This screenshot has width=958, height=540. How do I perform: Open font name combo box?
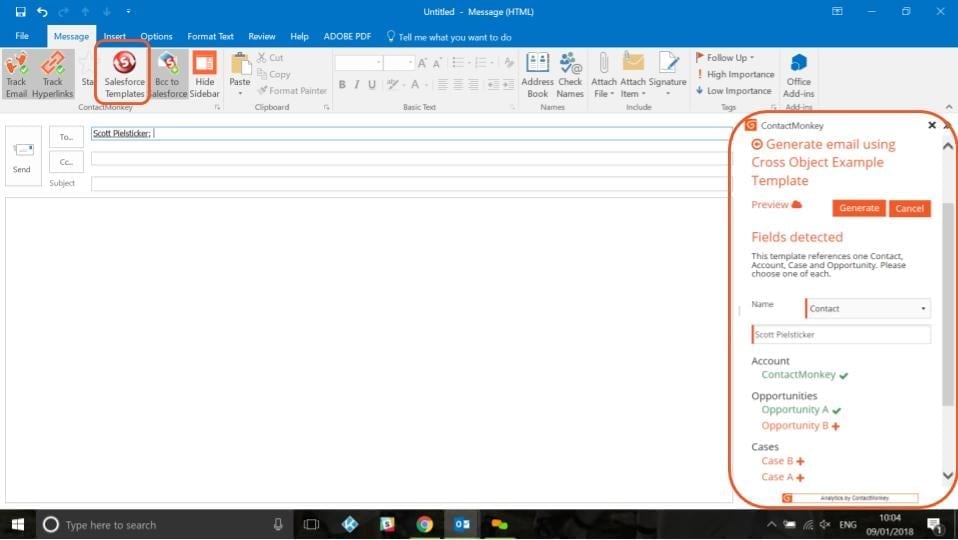[x=359, y=62]
